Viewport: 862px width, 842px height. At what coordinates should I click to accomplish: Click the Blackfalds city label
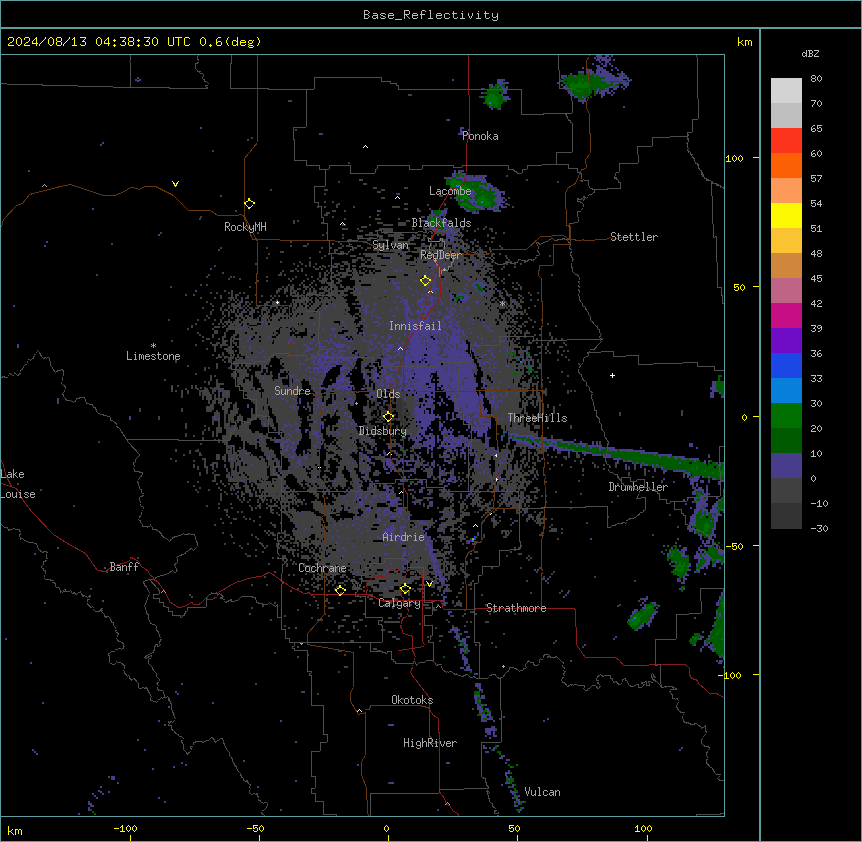coord(441,223)
